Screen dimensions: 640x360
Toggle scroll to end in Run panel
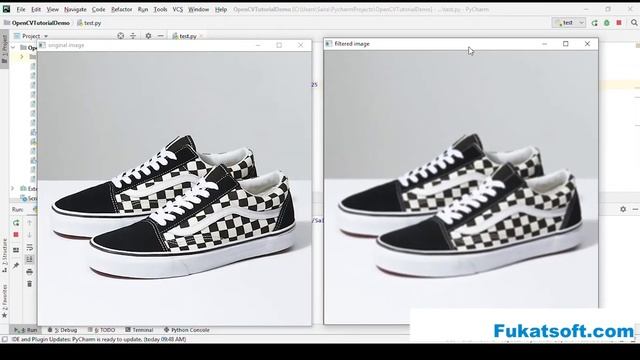[x=29, y=259]
